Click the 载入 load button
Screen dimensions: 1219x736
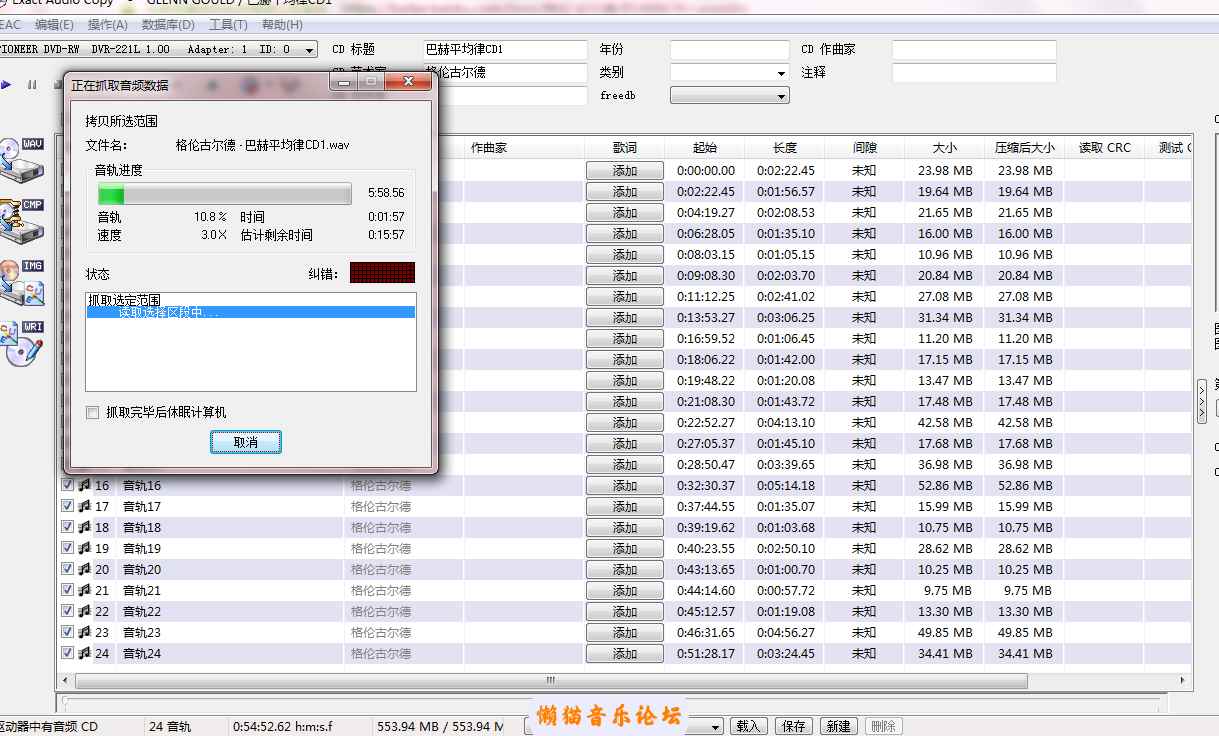(748, 726)
